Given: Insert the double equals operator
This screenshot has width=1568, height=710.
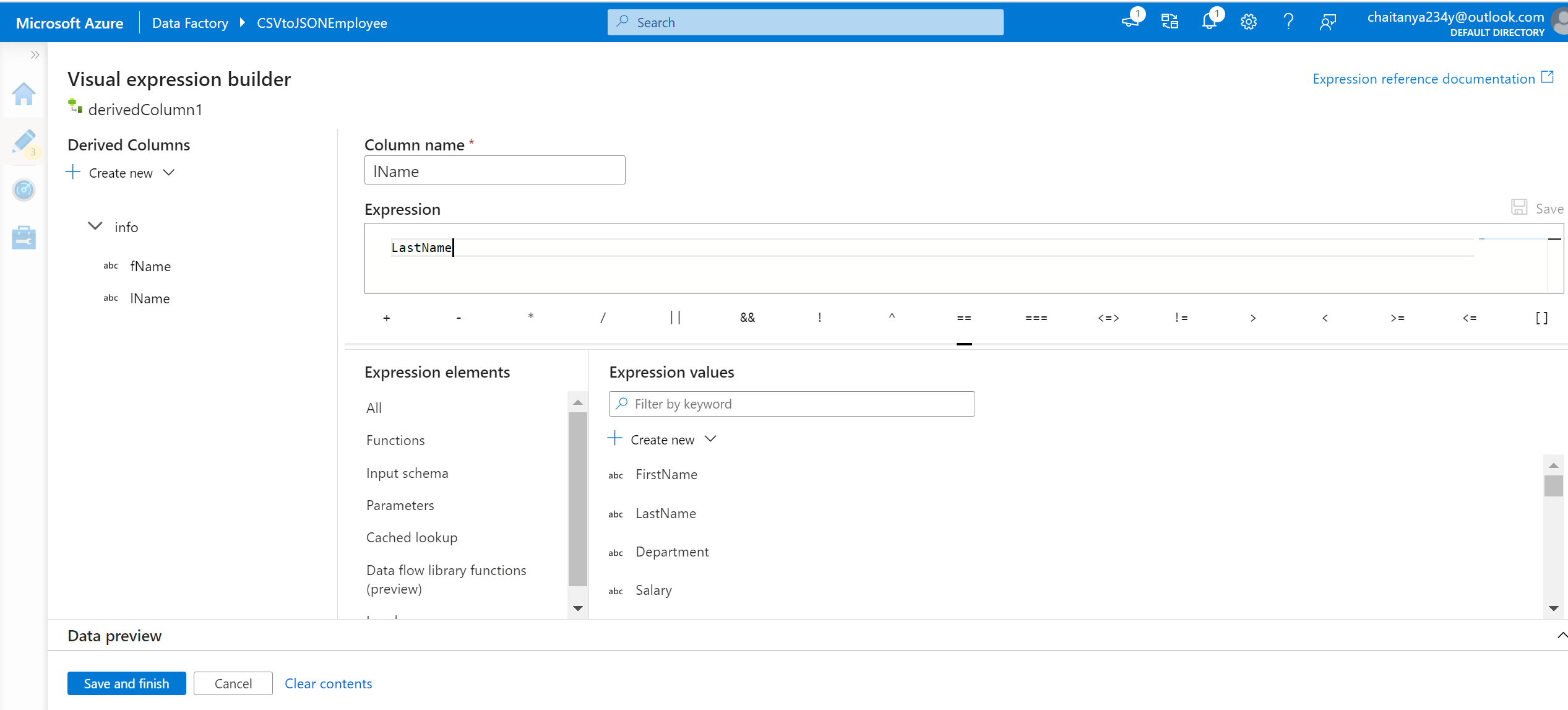Looking at the screenshot, I should tap(964, 318).
